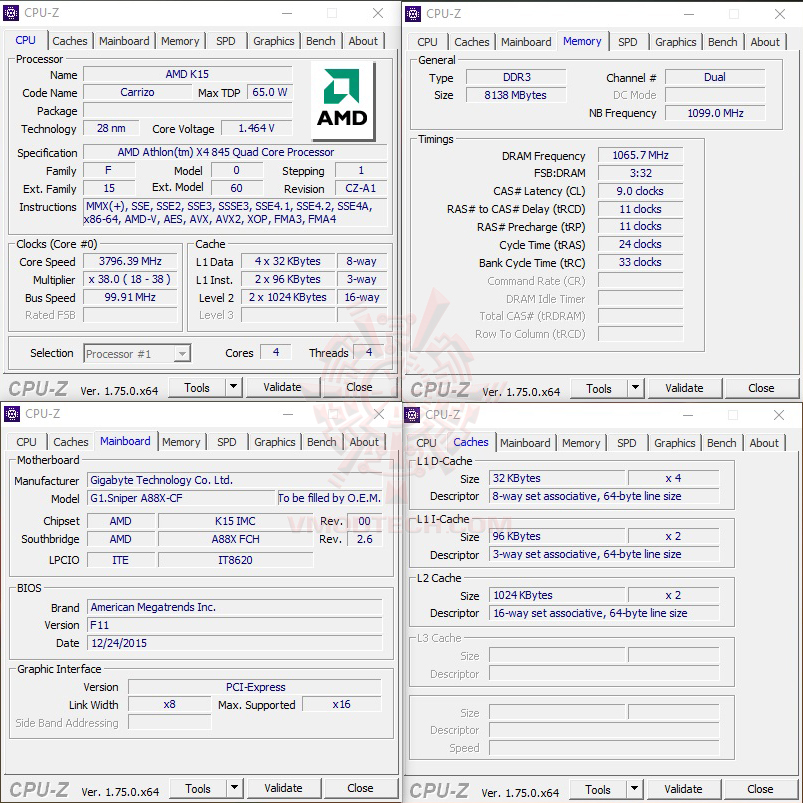Viewport: 803px width, 803px height.
Task: Select Caches tab in the Memory tab window
Action: [472, 42]
